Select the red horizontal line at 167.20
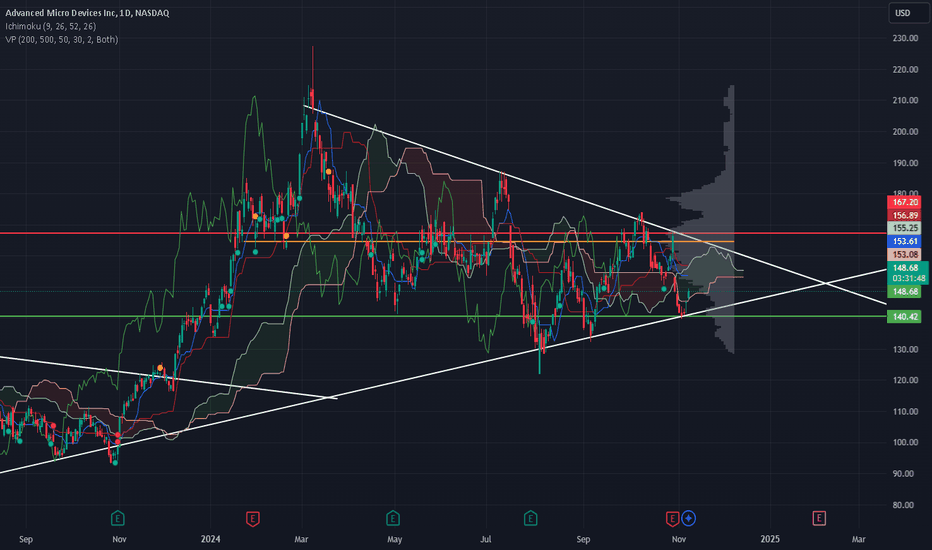This screenshot has height=550, width=932. [443, 233]
